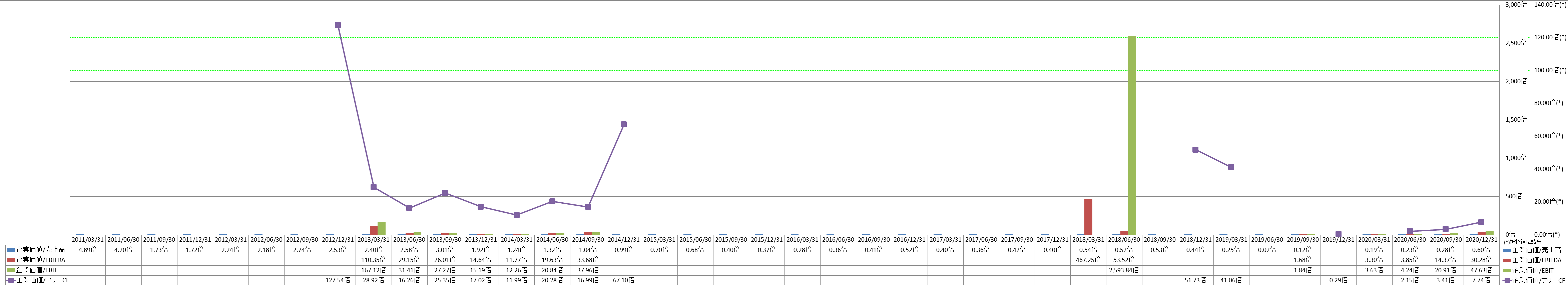Image resolution: width=1568 pixels, height=286 pixels.
Task: Click the tall green EBIT bar at 2018/06/30
Action: [x=1132, y=135]
